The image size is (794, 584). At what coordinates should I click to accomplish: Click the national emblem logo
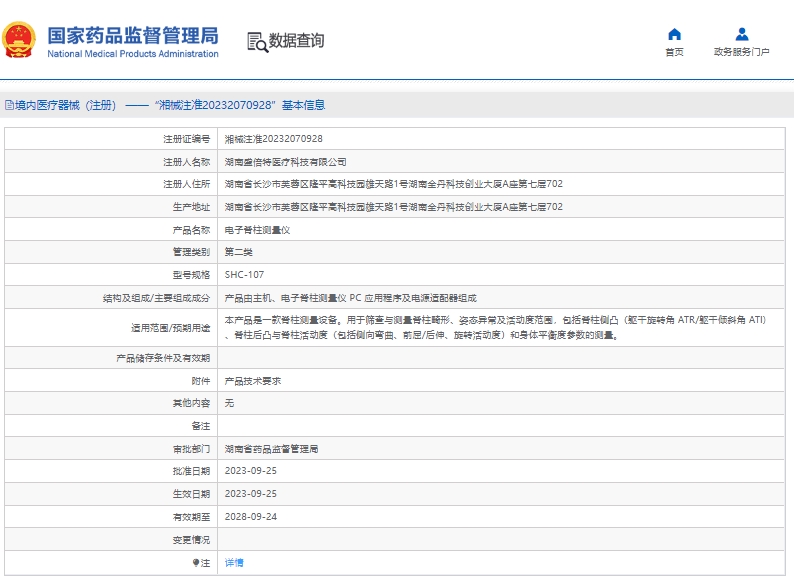click(x=21, y=39)
